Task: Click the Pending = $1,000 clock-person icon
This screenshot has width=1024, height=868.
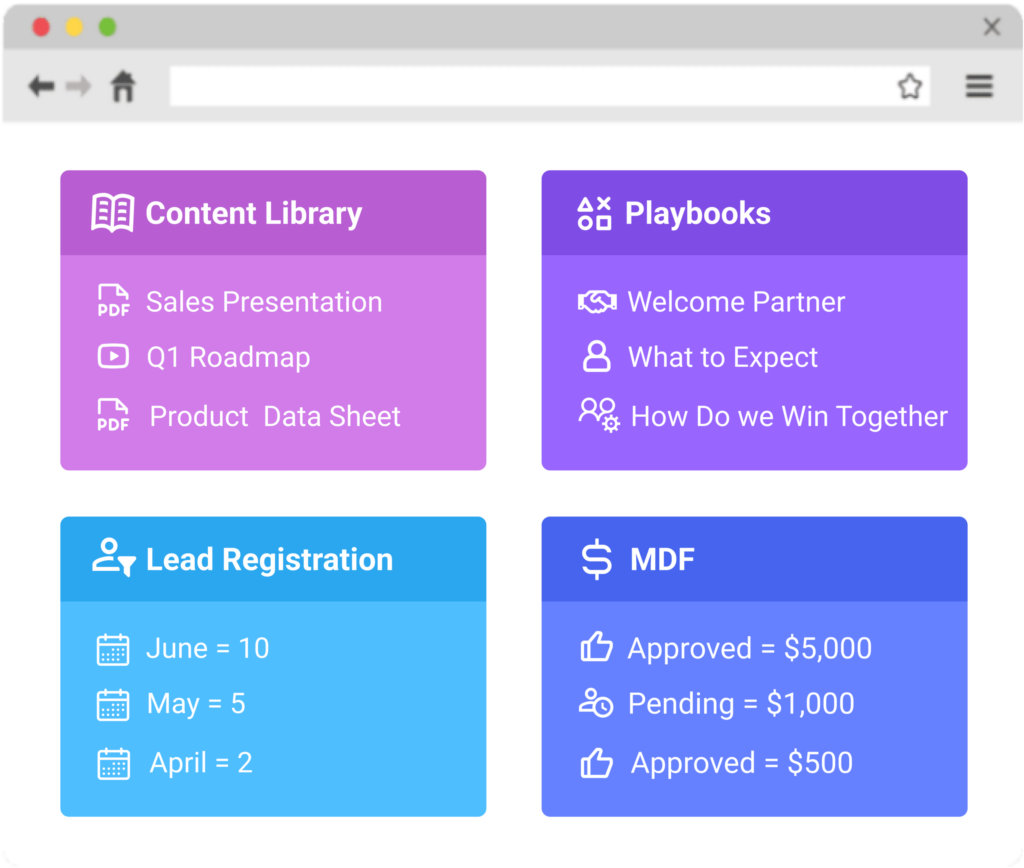Action: [596, 704]
